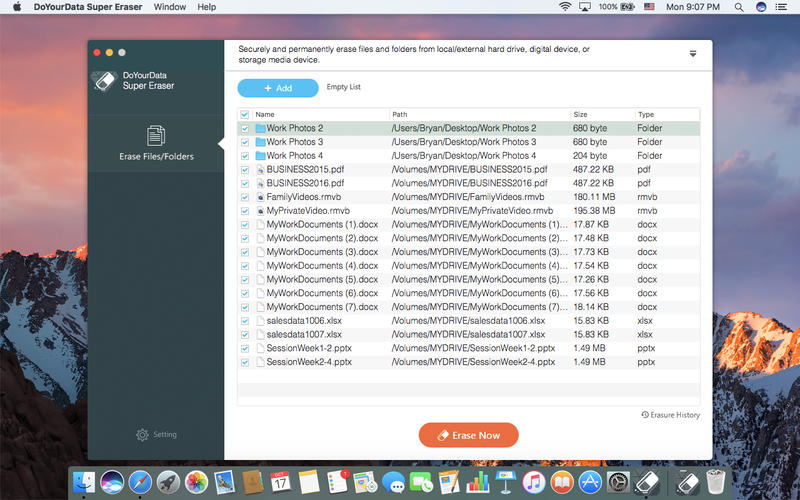Open Contacts from the dock
This screenshot has width=800, height=500.
tap(252, 482)
